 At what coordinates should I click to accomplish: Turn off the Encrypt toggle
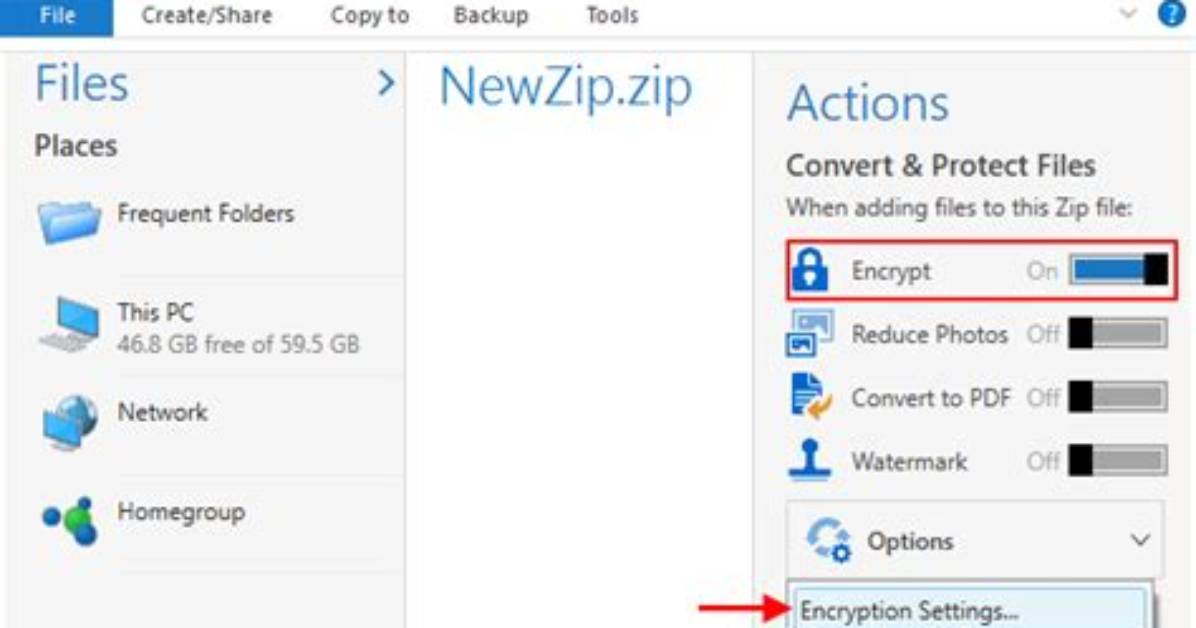pos(1118,270)
